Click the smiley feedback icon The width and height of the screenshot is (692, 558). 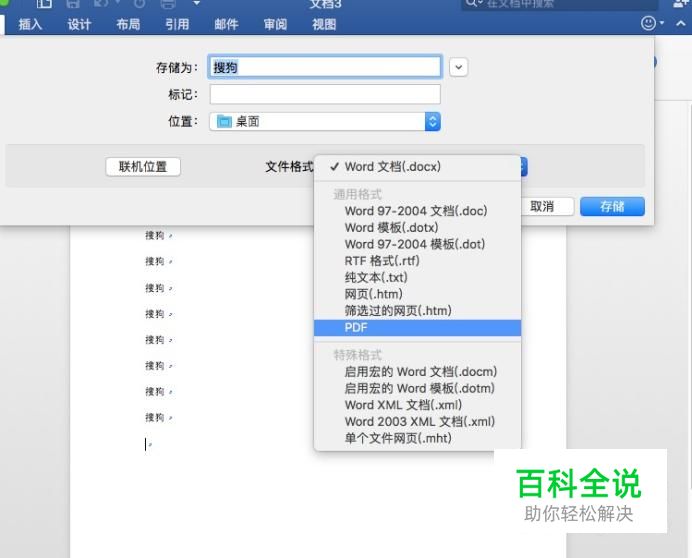coord(648,23)
